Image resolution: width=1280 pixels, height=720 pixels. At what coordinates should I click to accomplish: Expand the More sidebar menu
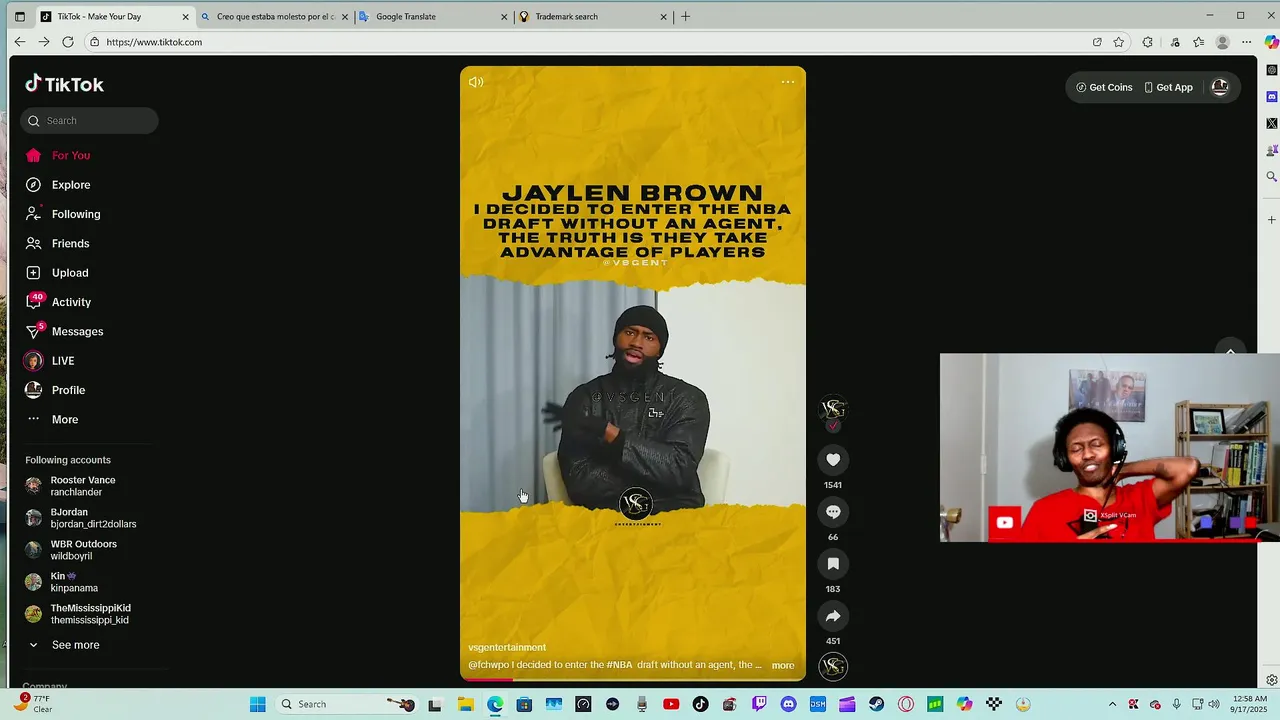[x=64, y=419]
